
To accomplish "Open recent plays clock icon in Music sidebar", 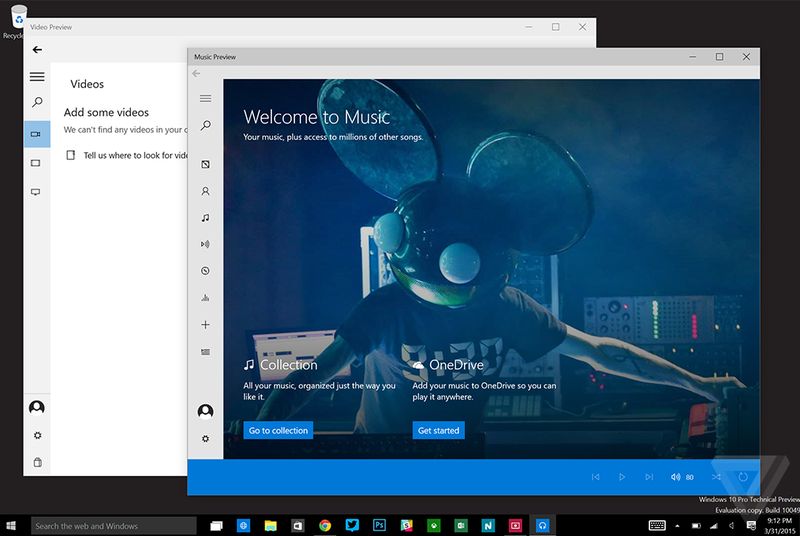I will [x=206, y=271].
